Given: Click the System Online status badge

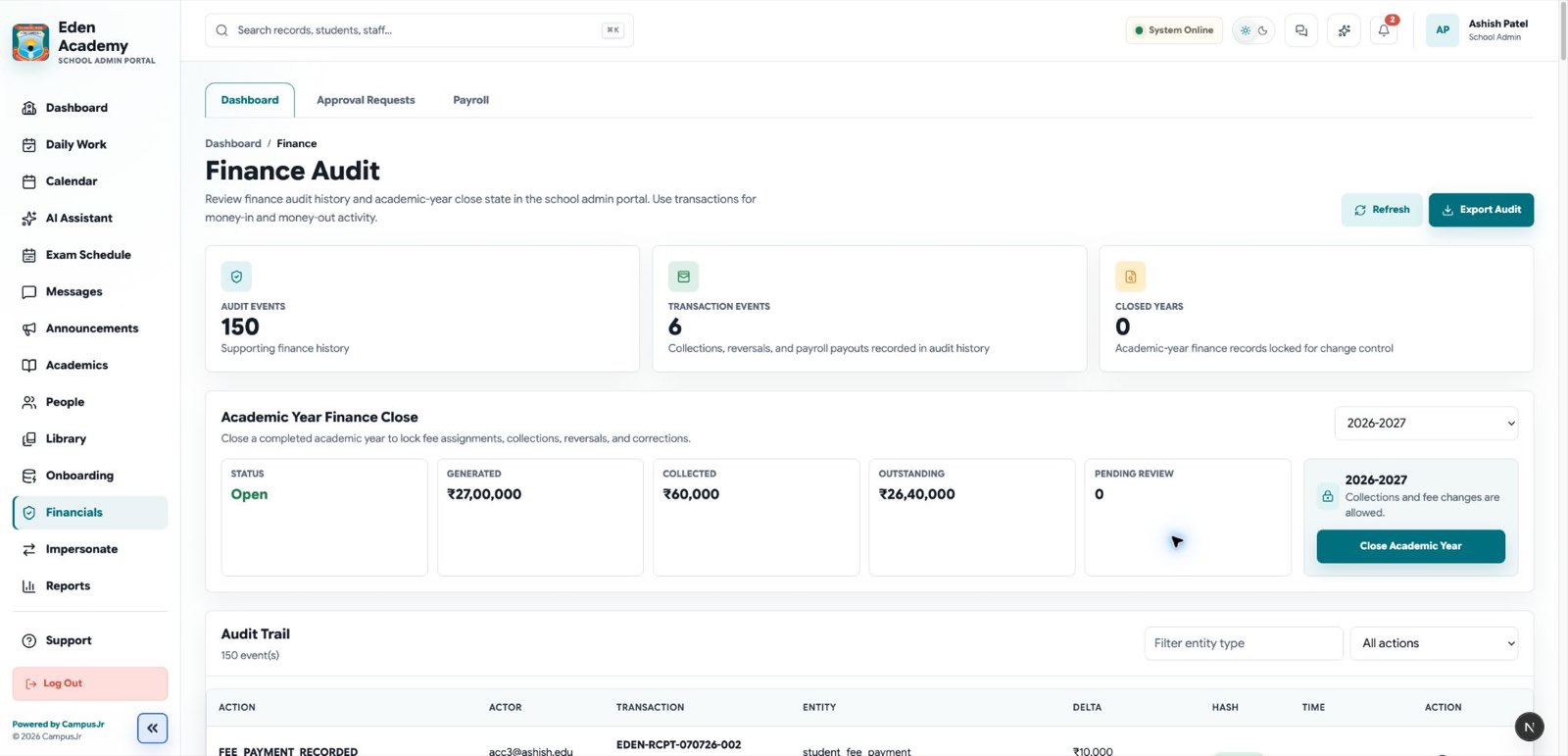Looking at the screenshot, I should [x=1173, y=30].
